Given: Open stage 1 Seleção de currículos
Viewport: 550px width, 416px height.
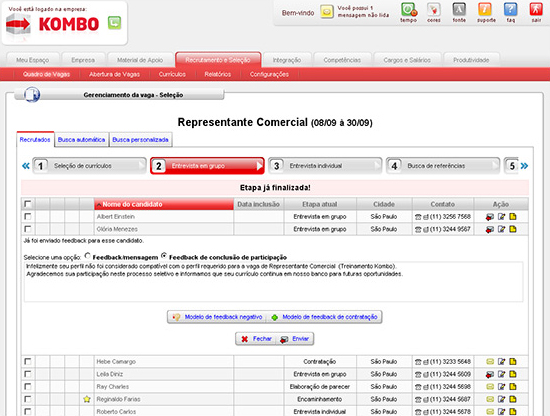Looking at the screenshot, I should coord(89,166).
